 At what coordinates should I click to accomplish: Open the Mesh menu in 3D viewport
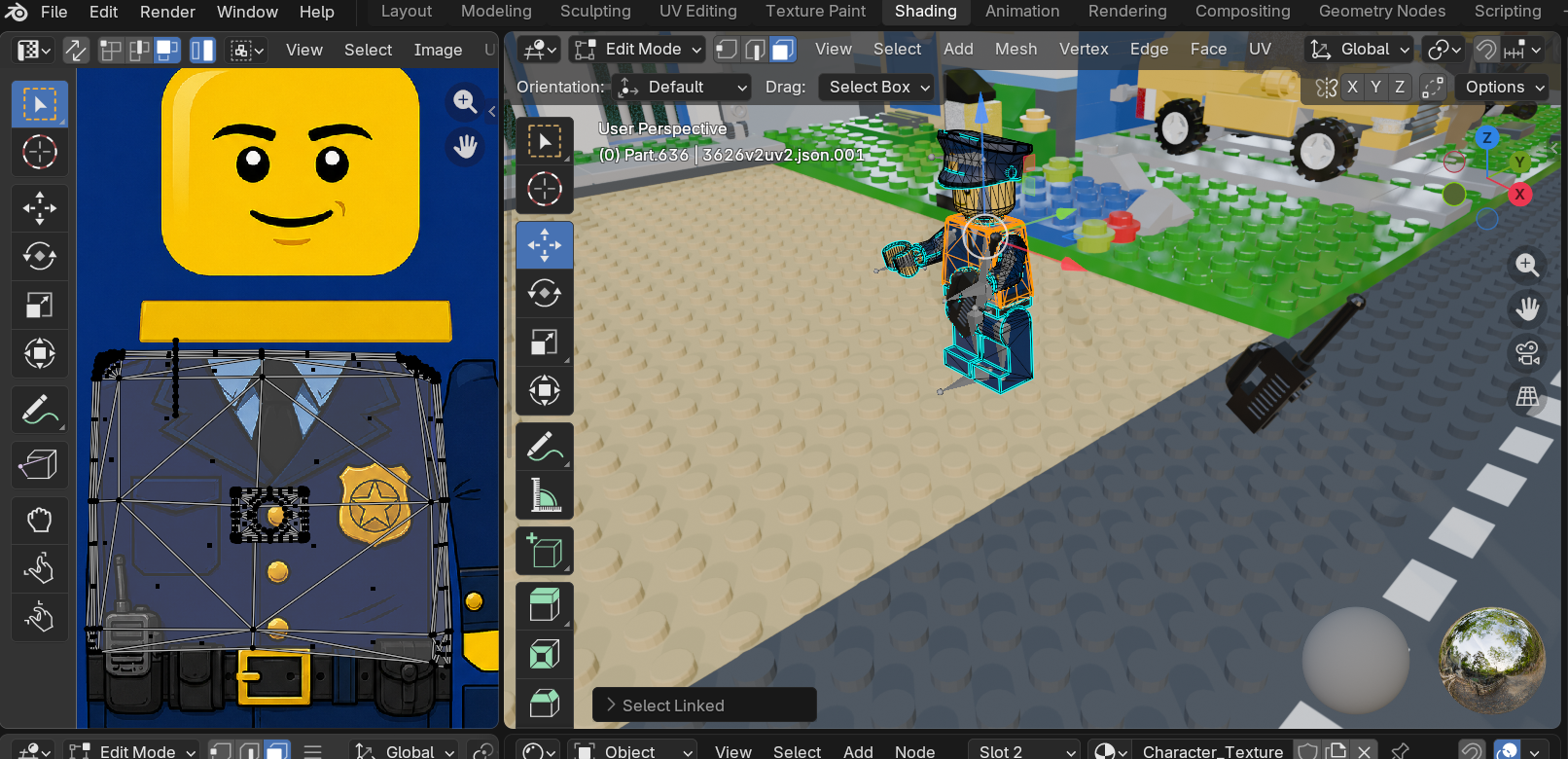click(x=1016, y=49)
